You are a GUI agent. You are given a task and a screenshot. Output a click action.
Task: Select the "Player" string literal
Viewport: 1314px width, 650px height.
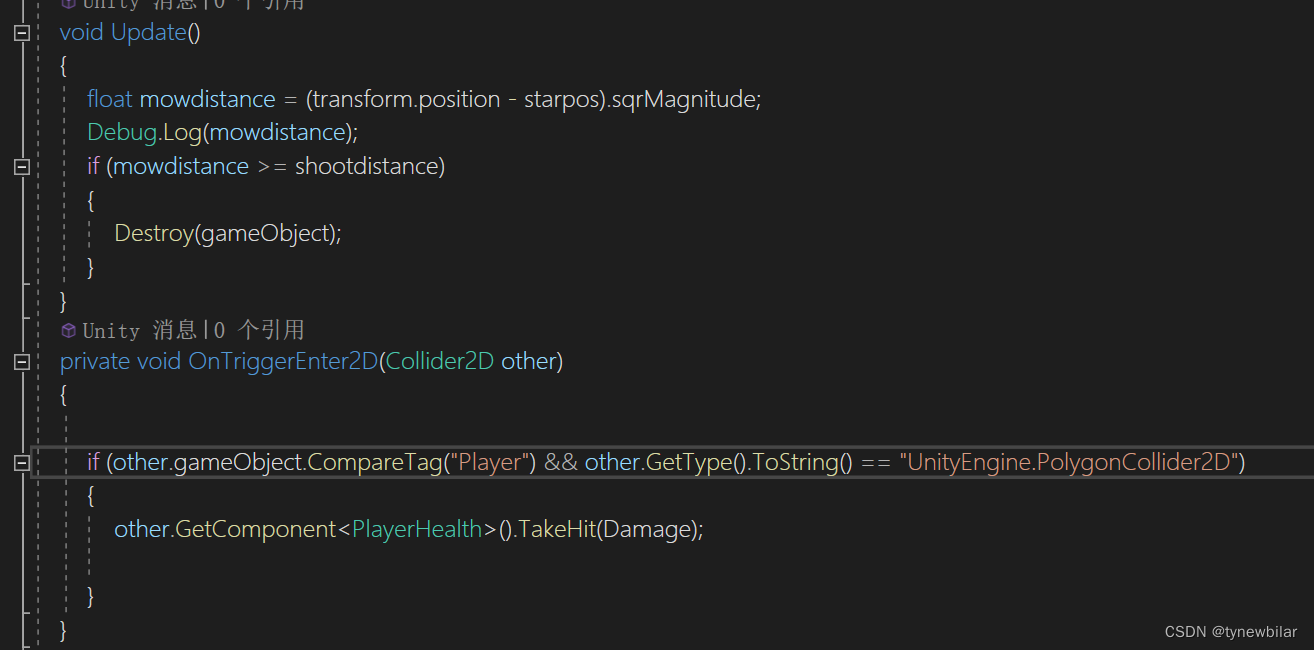point(492,462)
